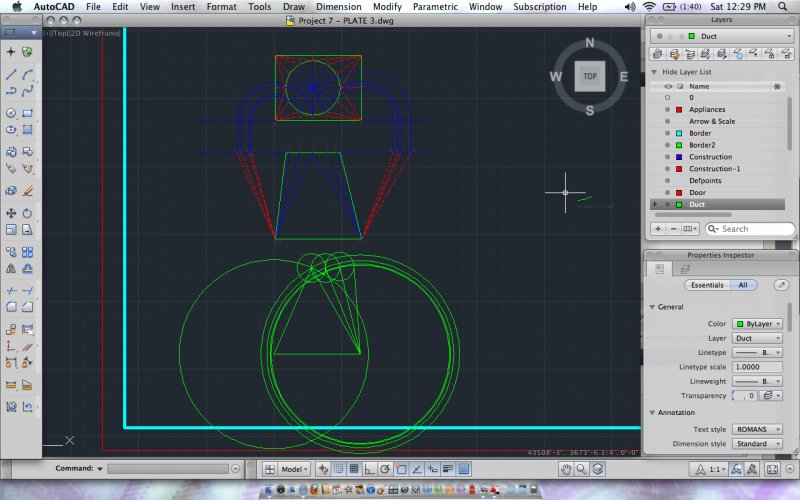Open the Model space dropdown
This screenshot has height=500, width=800.
(294, 469)
